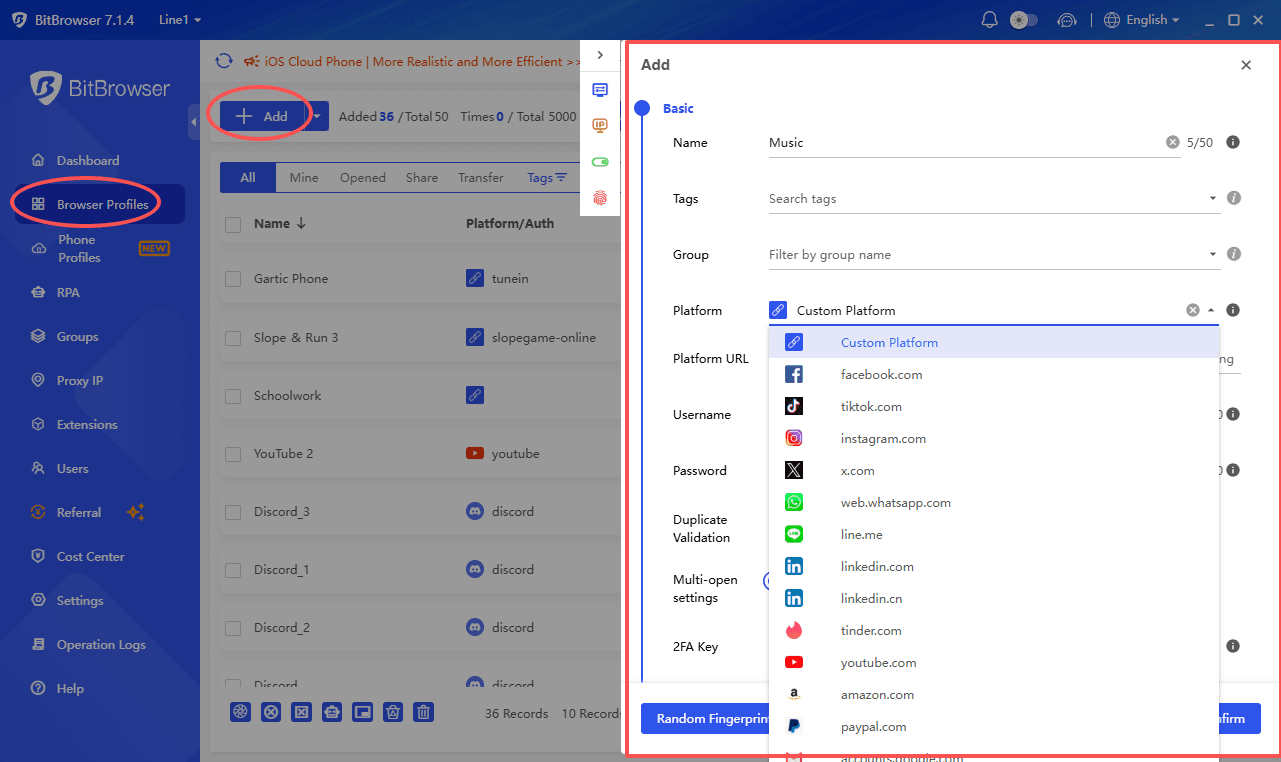Clear the Name field with its X icon
Viewport: 1281px width, 762px height.
1173,143
